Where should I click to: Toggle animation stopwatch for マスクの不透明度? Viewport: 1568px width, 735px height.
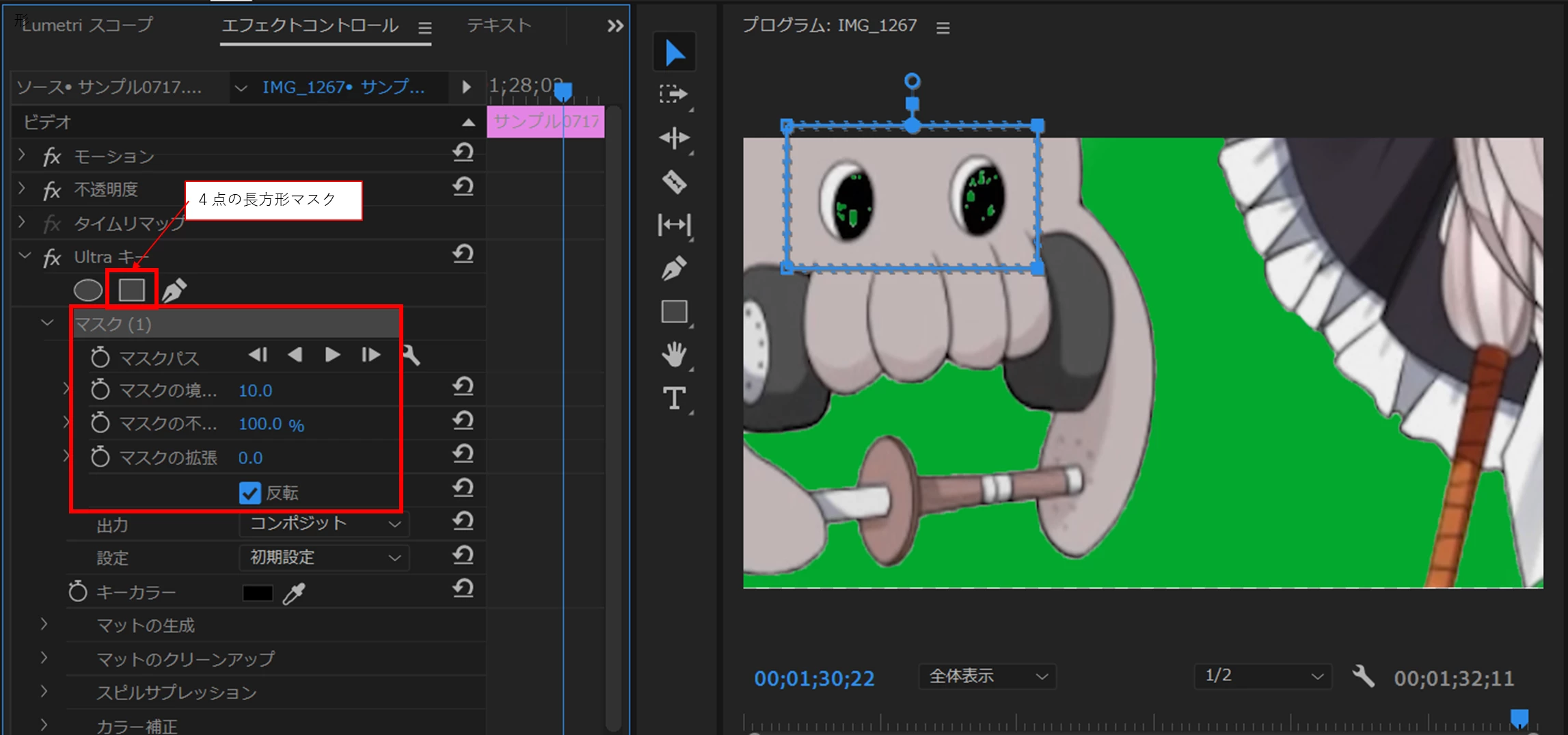point(100,423)
